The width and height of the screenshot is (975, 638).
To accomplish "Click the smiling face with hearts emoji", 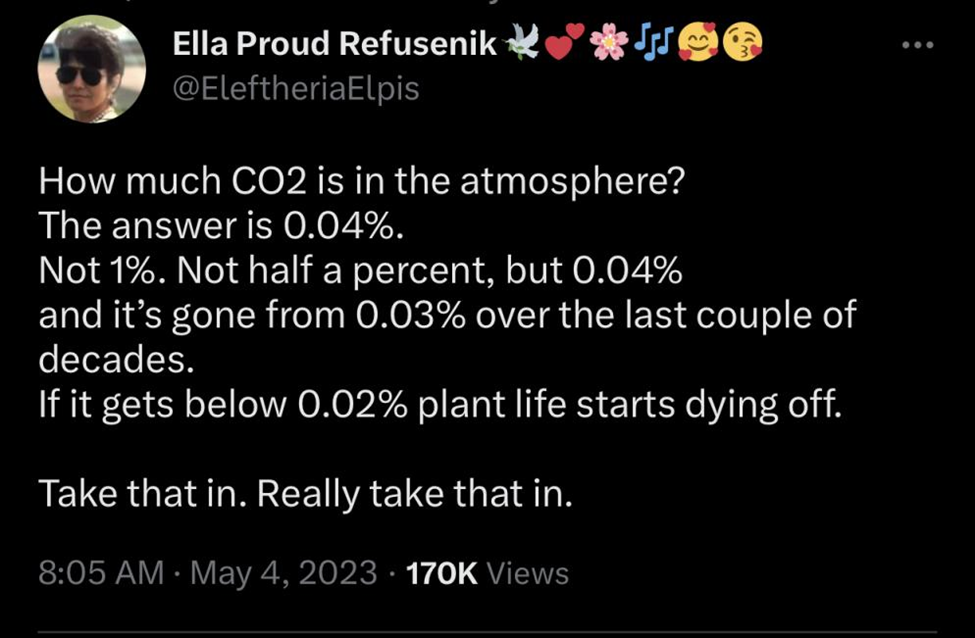I will (697, 42).
